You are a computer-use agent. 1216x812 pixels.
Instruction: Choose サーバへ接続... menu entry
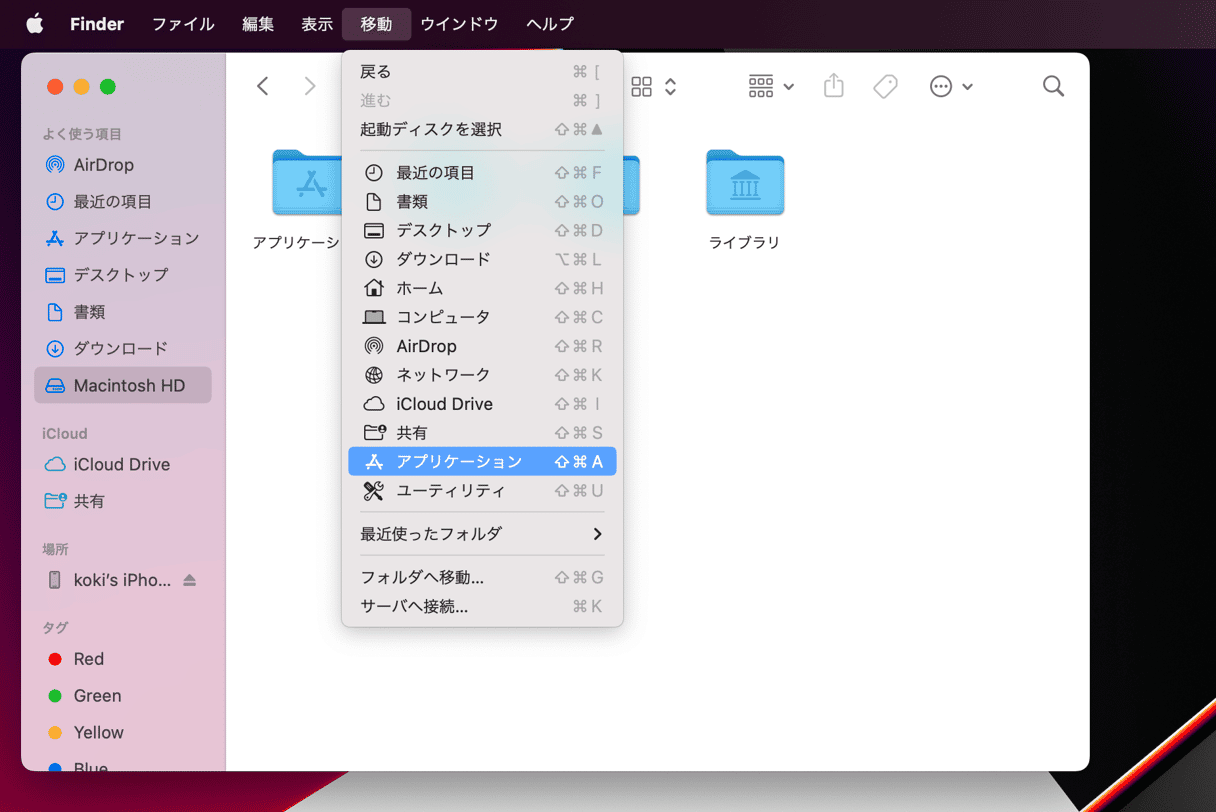click(482, 606)
